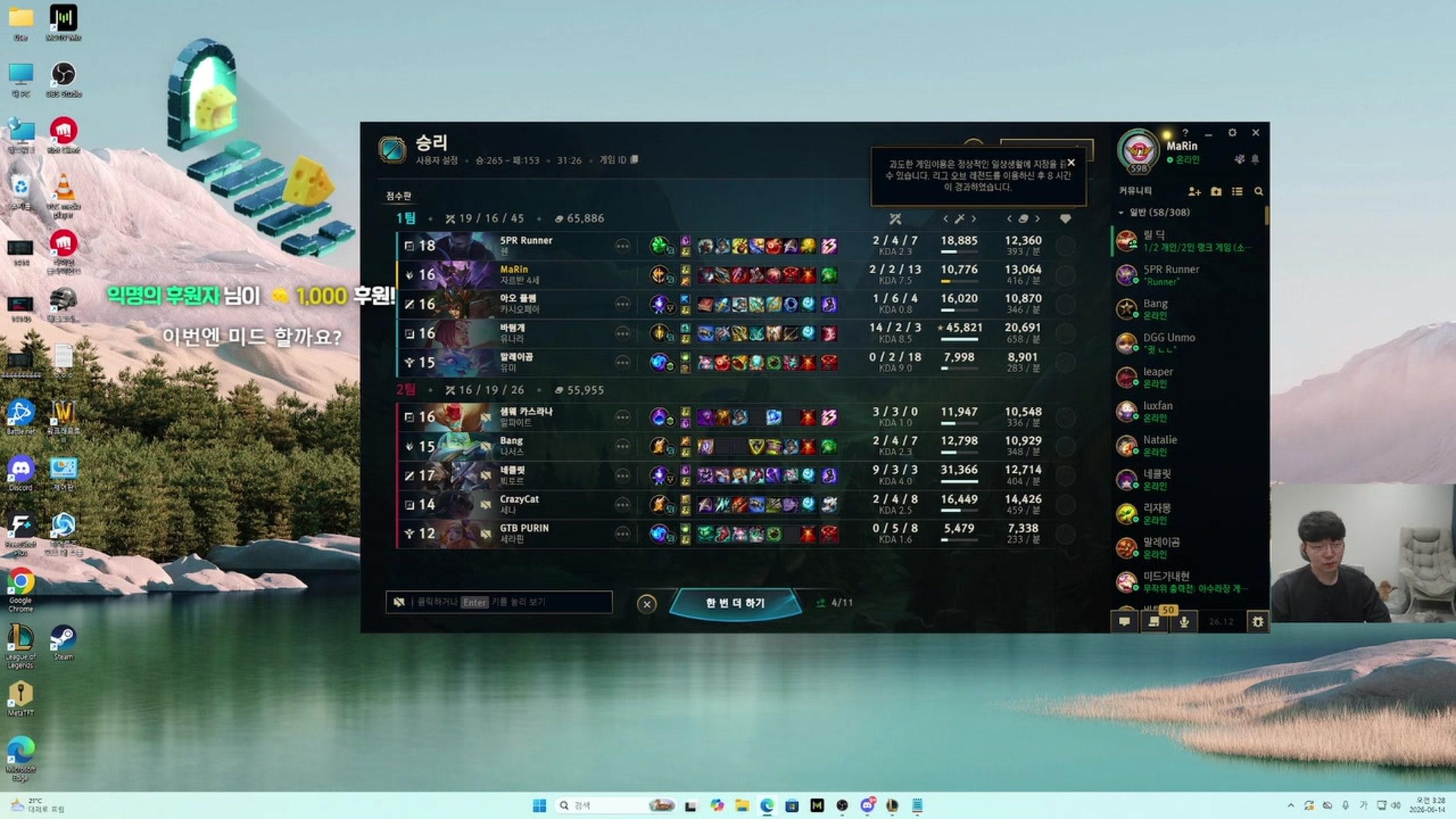Viewport: 1456px width, 819px height.
Task: Open options menu for 5PR Runner
Action: [x=622, y=246]
